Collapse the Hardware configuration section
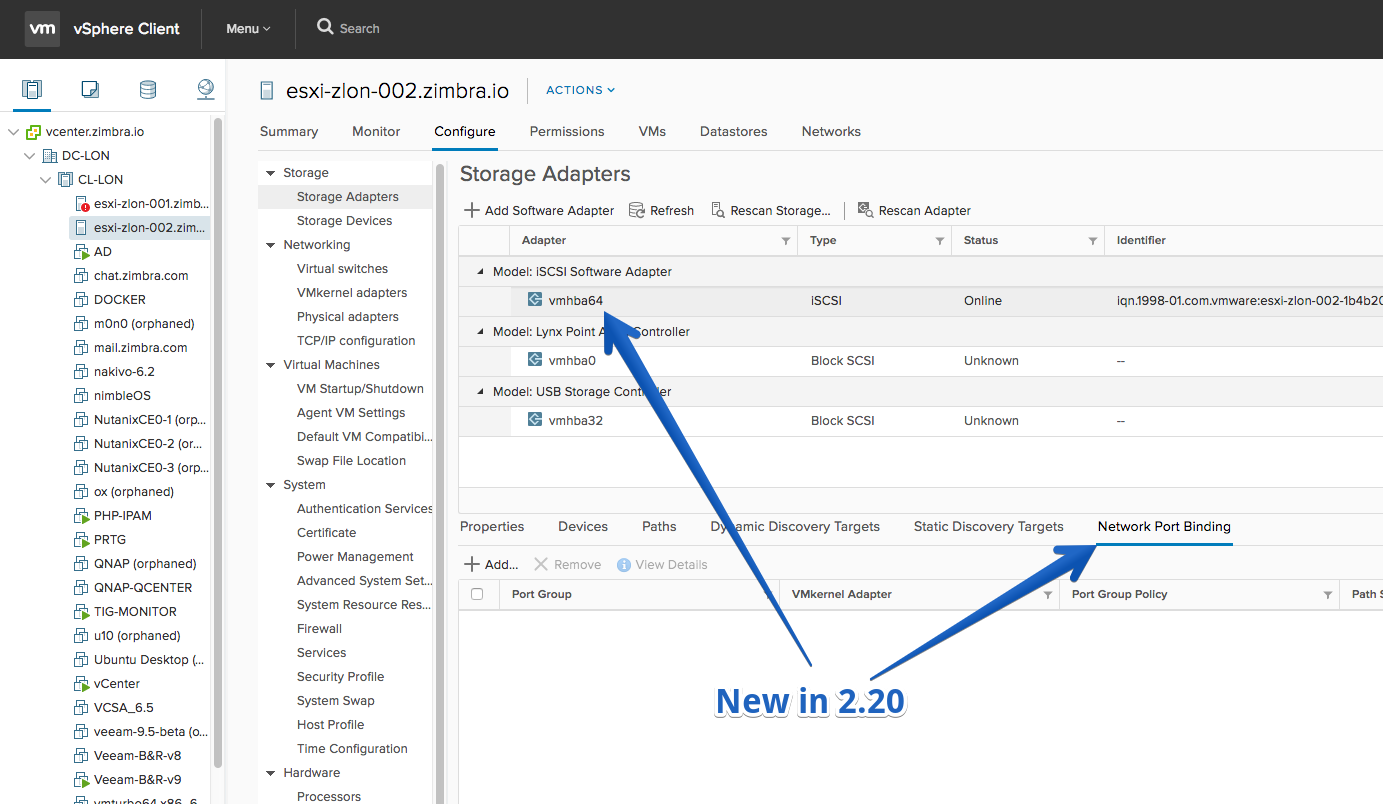 coord(270,773)
